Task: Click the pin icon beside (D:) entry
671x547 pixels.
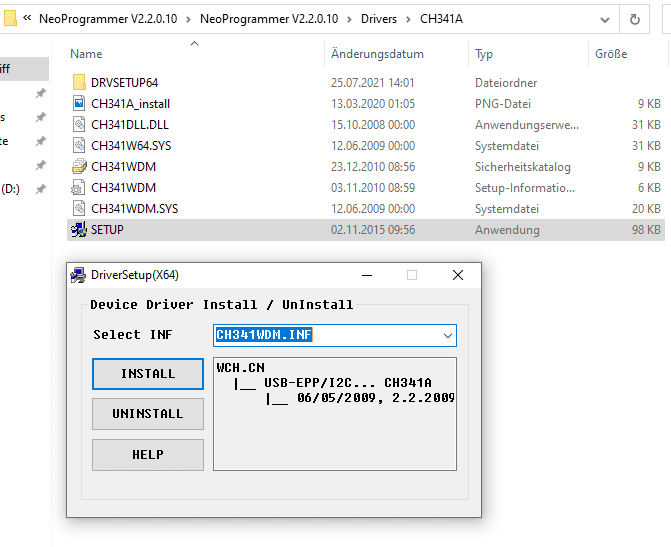Action: pyautogui.click(x=41, y=189)
